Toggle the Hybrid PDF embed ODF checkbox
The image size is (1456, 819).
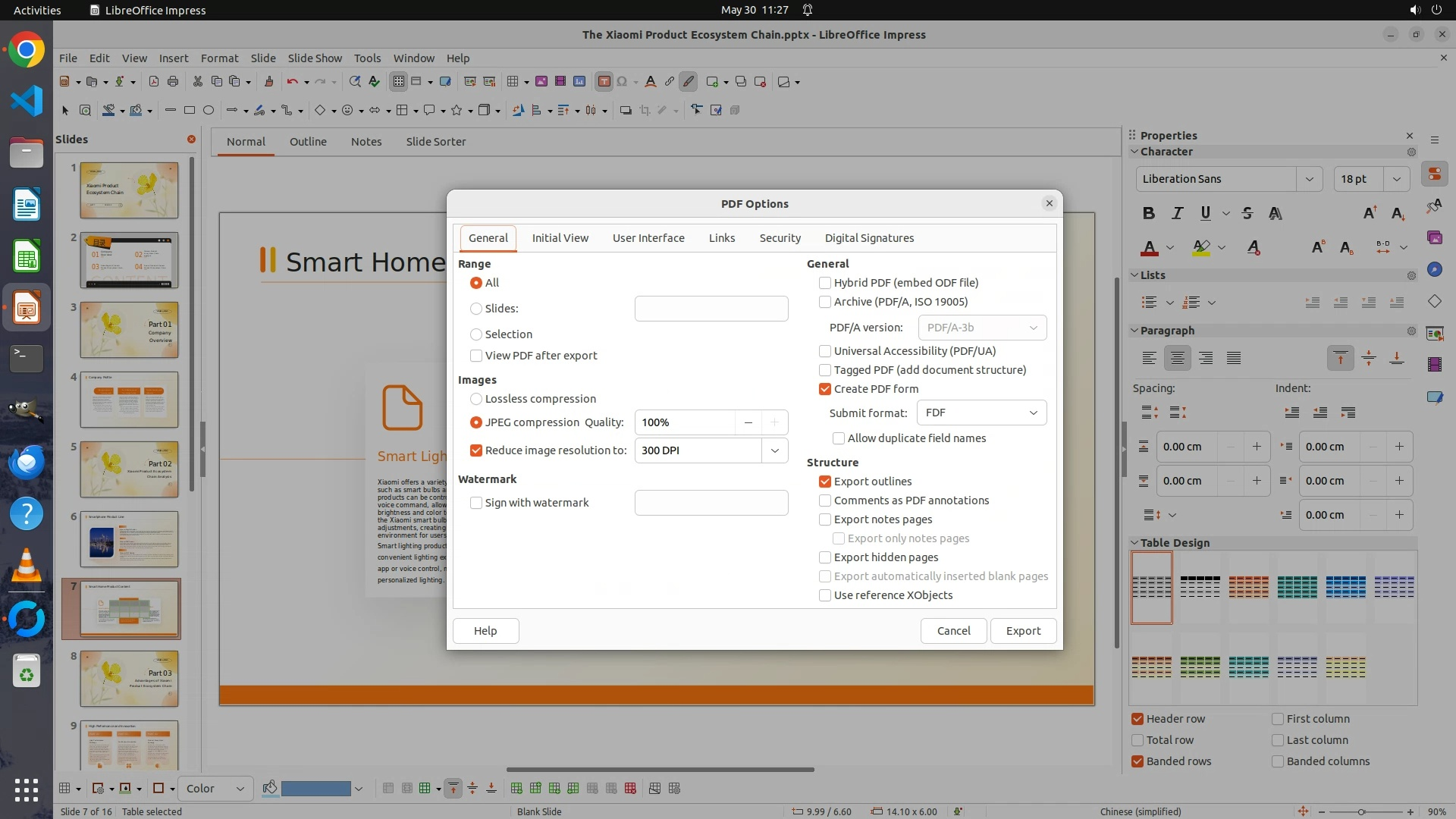(825, 283)
